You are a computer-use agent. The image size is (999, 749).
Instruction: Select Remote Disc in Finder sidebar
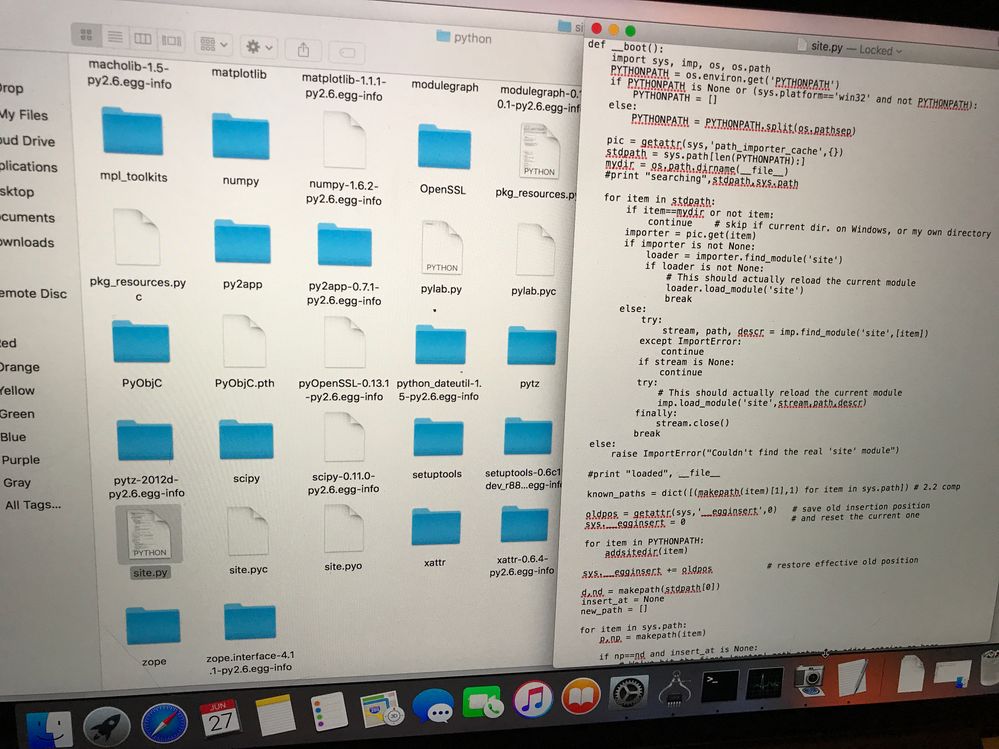tap(33, 294)
